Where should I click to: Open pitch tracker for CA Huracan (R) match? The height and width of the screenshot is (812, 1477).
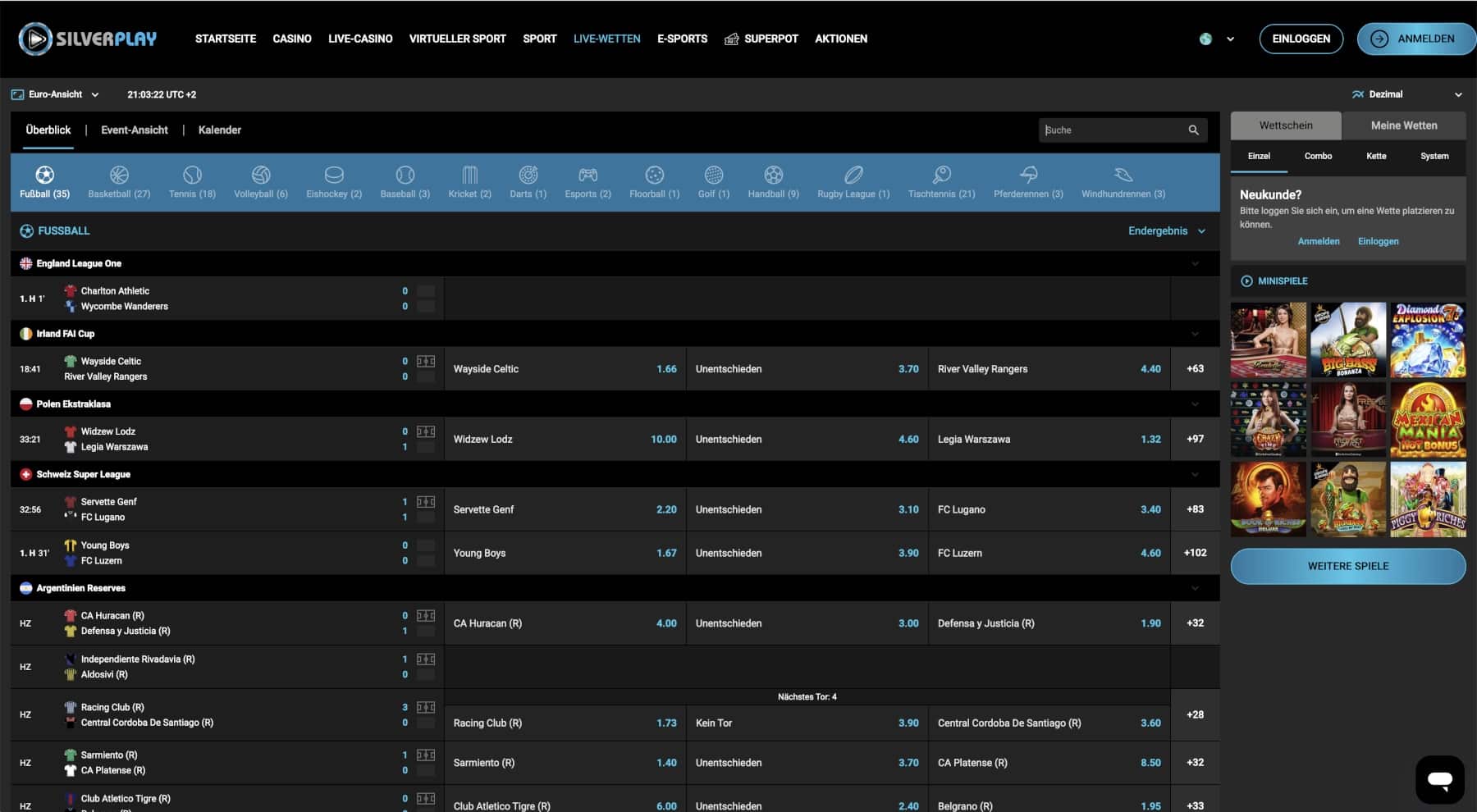pyautogui.click(x=426, y=615)
